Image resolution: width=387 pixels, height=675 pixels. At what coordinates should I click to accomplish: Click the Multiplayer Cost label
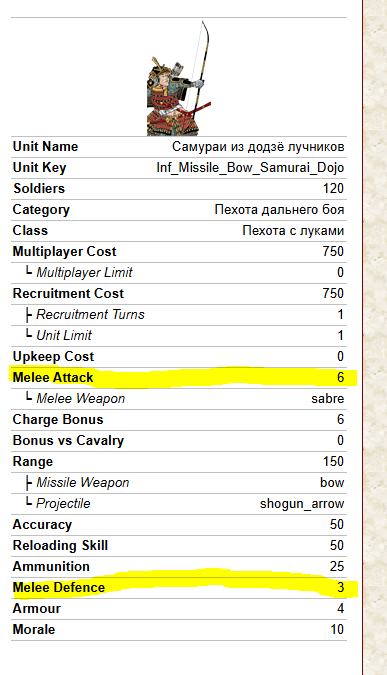65,251
